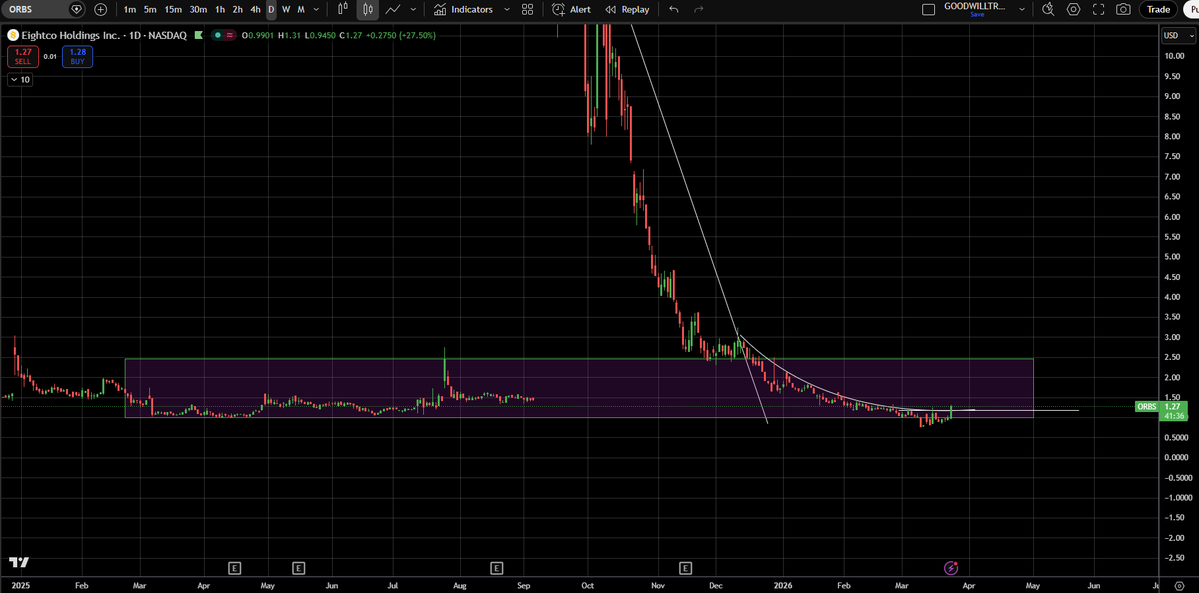The image size is (1199, 593).
Task: Enter fullscreen mode
Action: (1099, 9)
